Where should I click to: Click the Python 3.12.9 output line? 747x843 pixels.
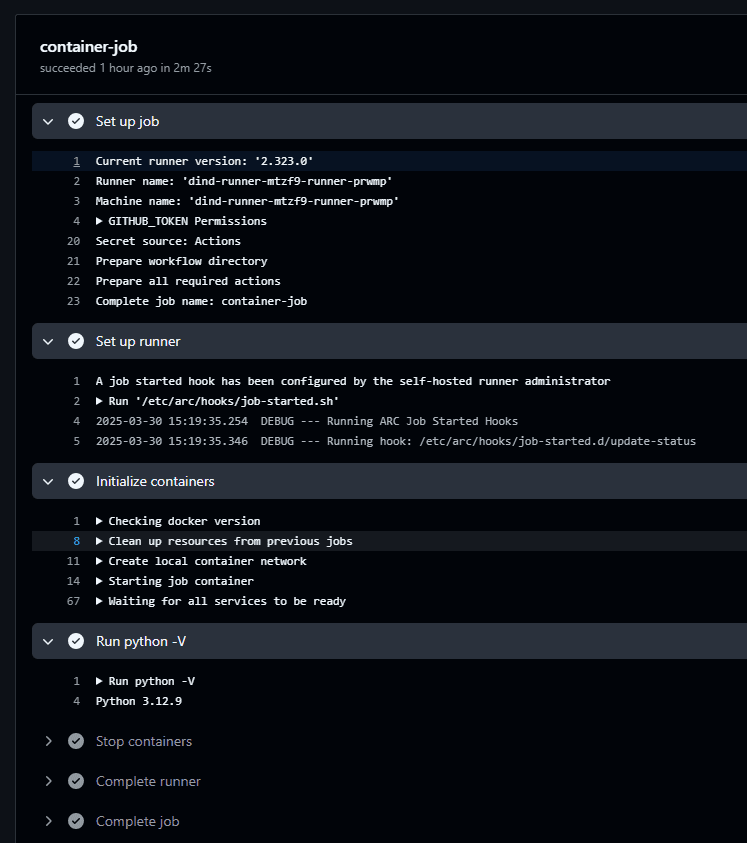(138, 701)
